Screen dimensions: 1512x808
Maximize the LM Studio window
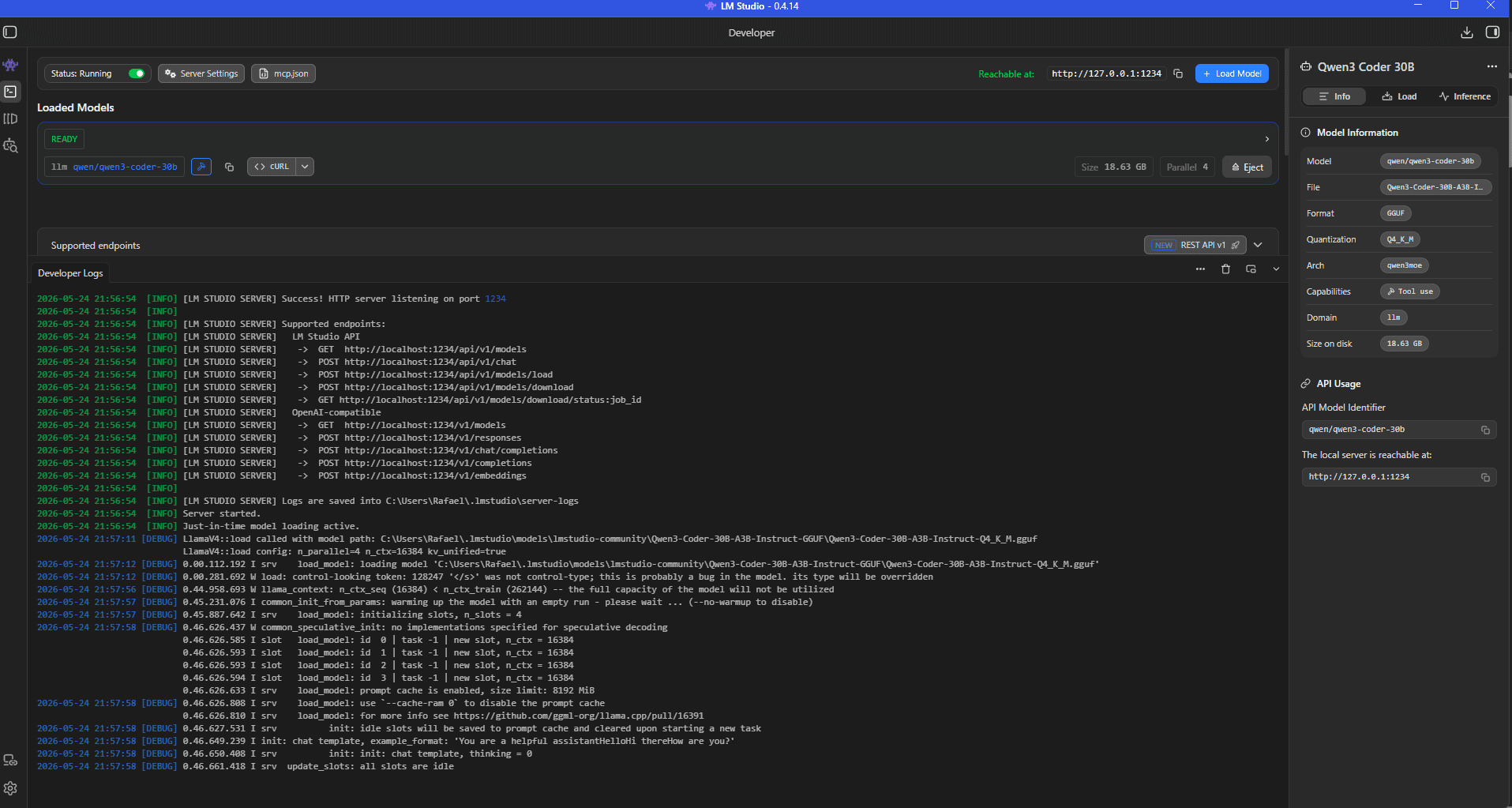1454,6
